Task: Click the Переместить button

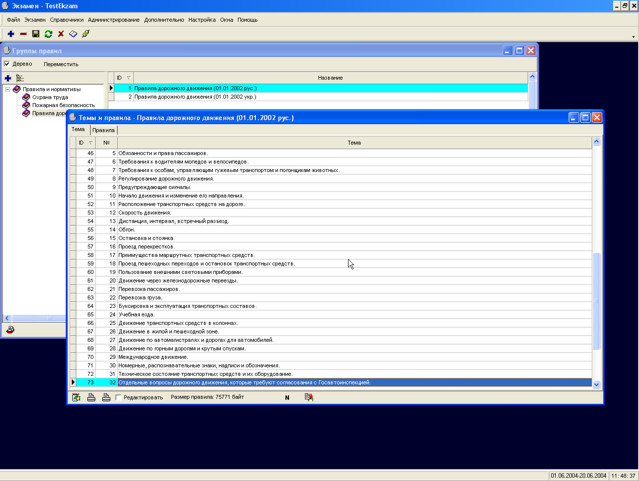Action: point(60,64)
